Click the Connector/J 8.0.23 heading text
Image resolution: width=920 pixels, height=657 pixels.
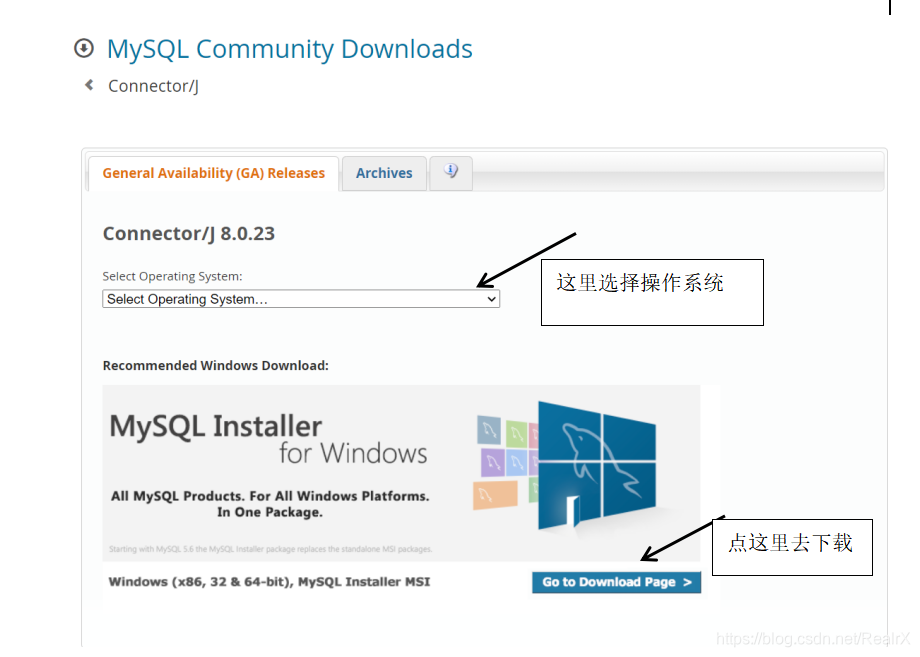coord(188,233)
